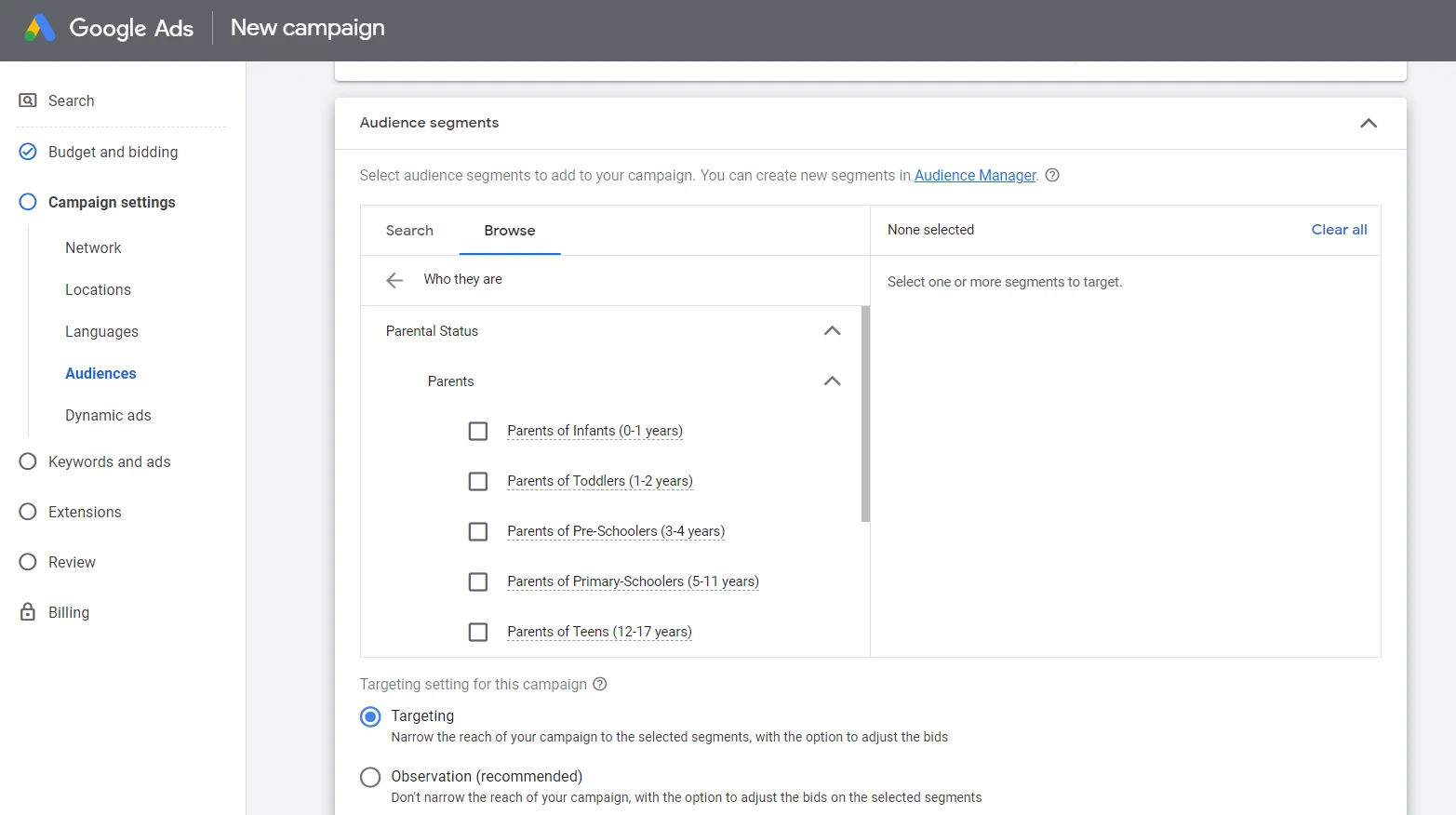The image size is (1456, 815).
Task: Open help icon next to Audience Manager
Action: [x=1052, y=175]
